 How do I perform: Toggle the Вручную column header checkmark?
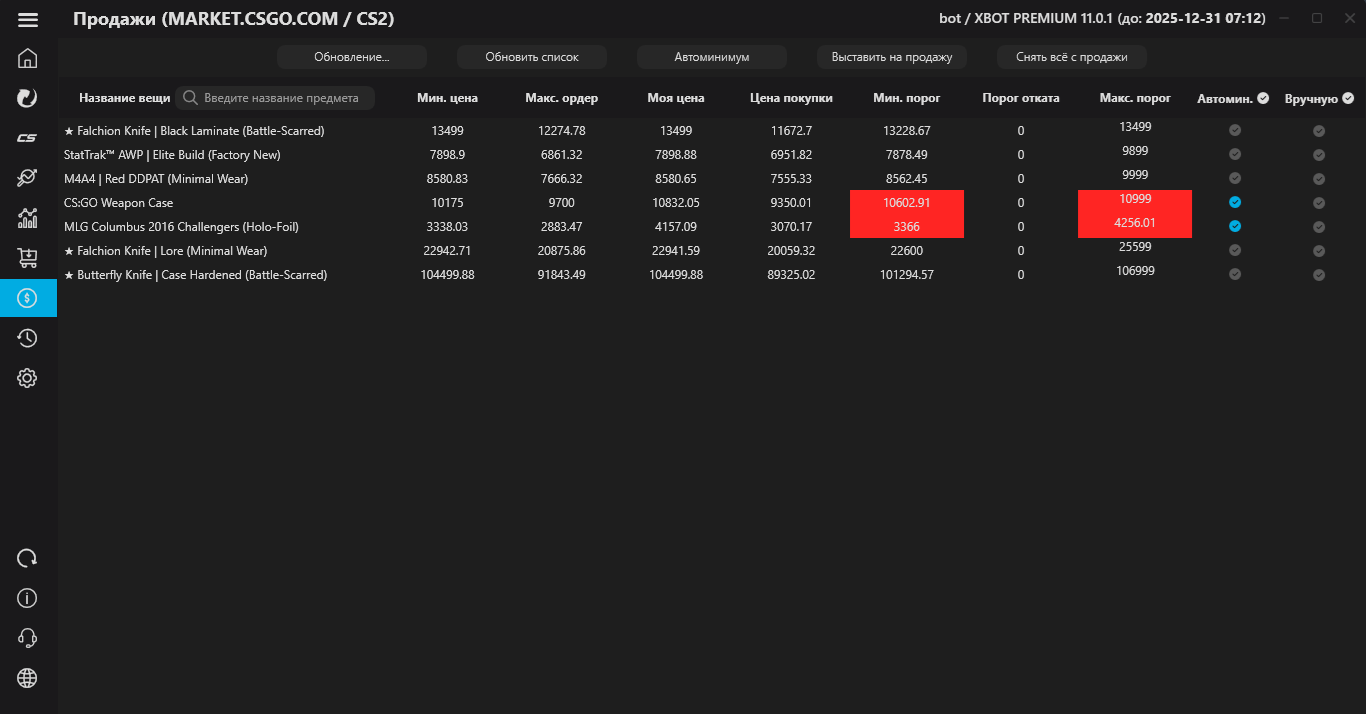coord(1348,98)
